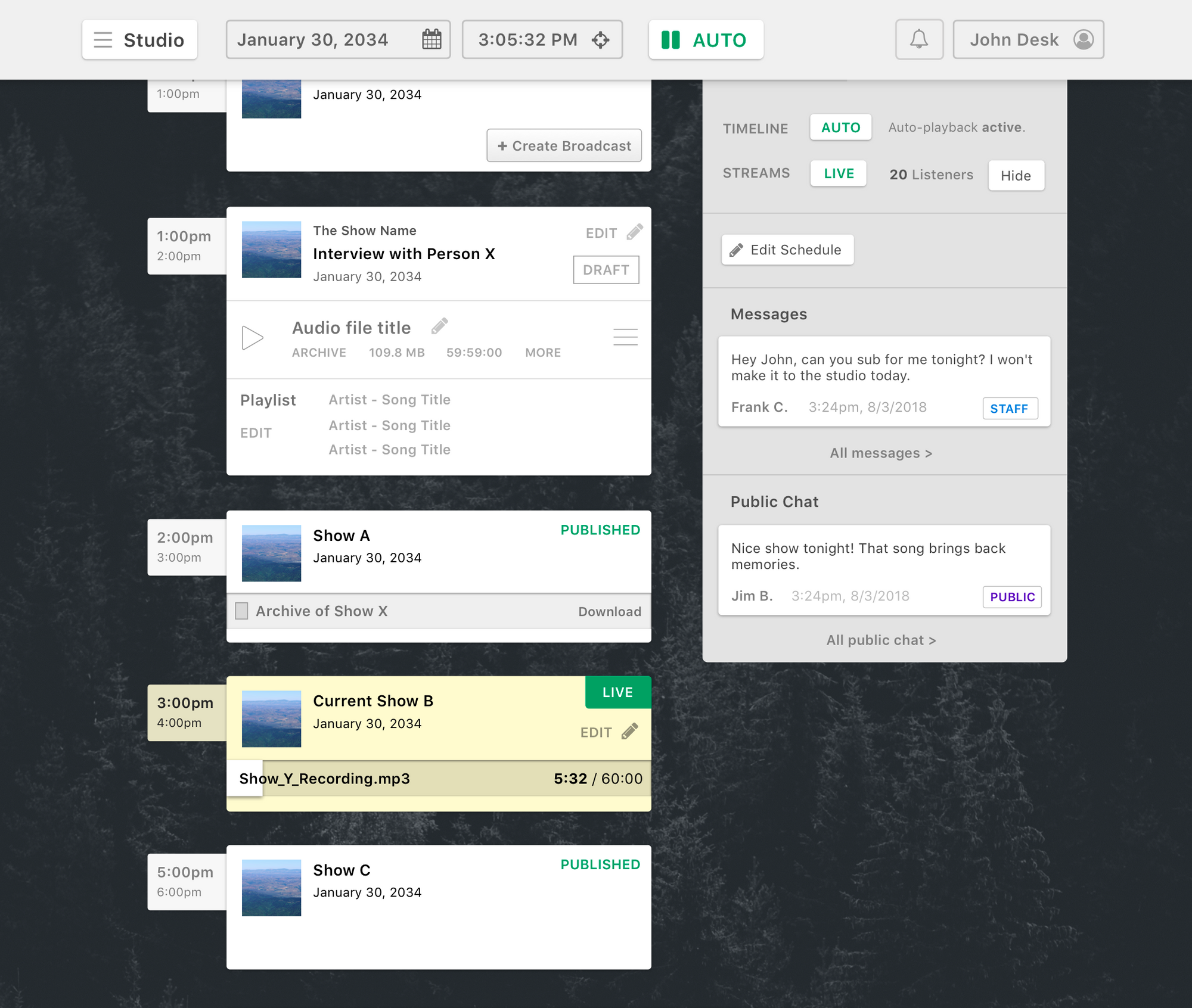Viewport: 1192px width, 1008px height.
Task: Click the PUBLISHED status on Show A
Action: coord(600,530)
